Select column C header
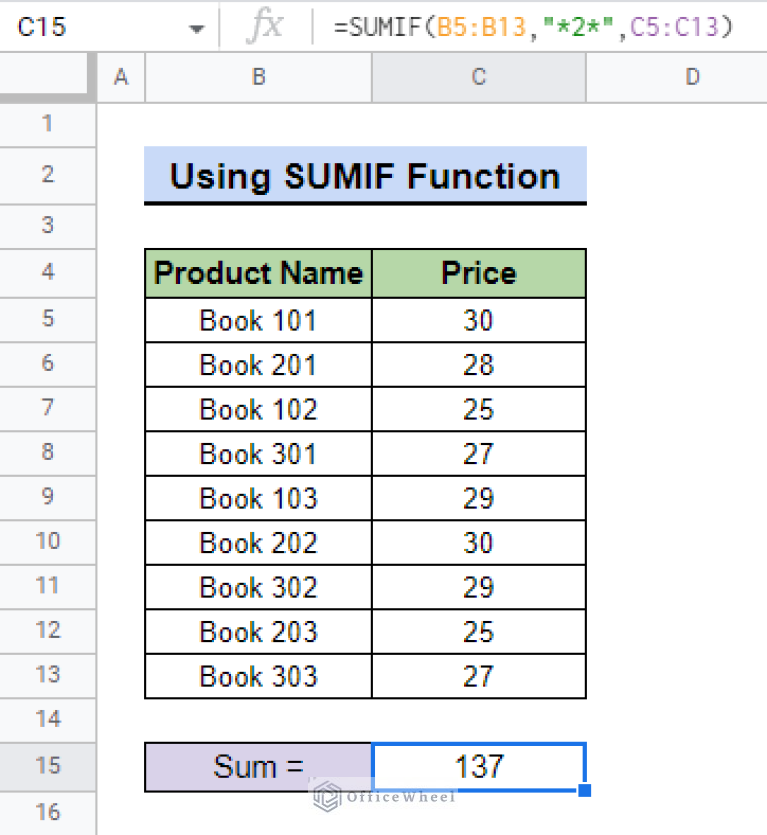This screenshot has height=835, width=767. pyautogui.click(x=479, y=77)
